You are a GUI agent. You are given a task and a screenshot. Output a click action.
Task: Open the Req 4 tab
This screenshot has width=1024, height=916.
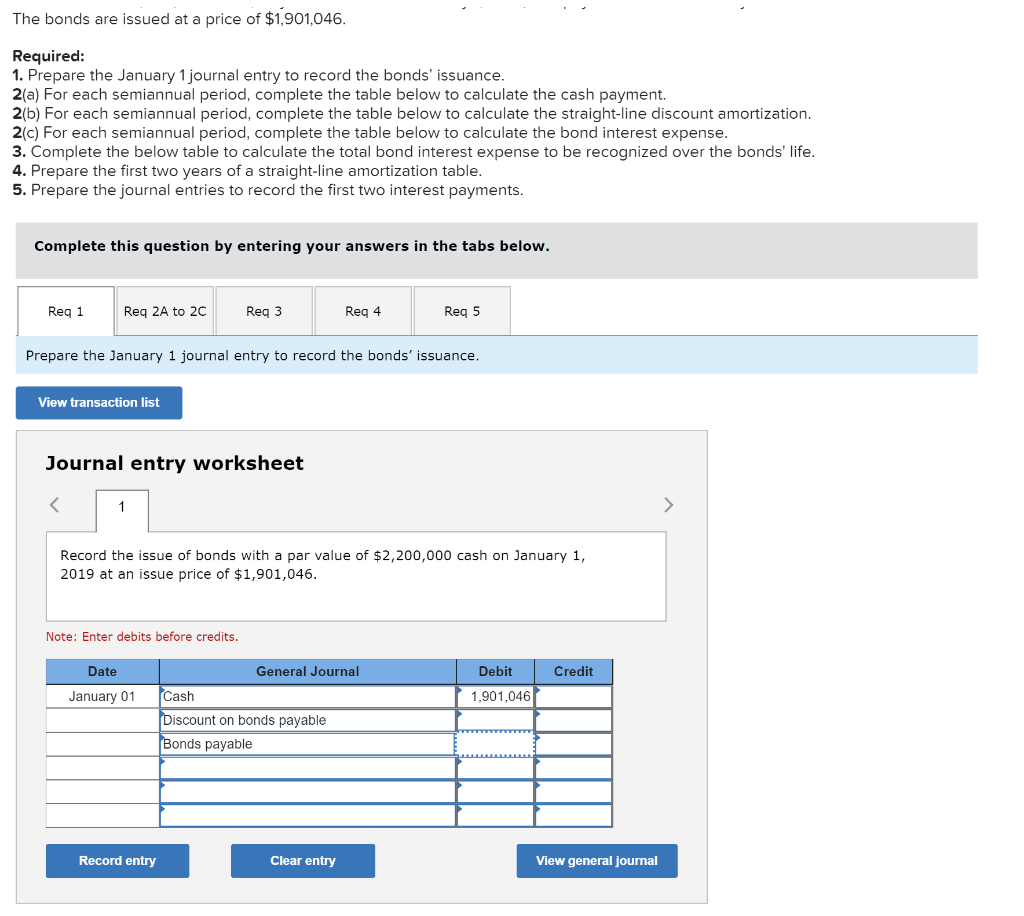click(363, 311)
